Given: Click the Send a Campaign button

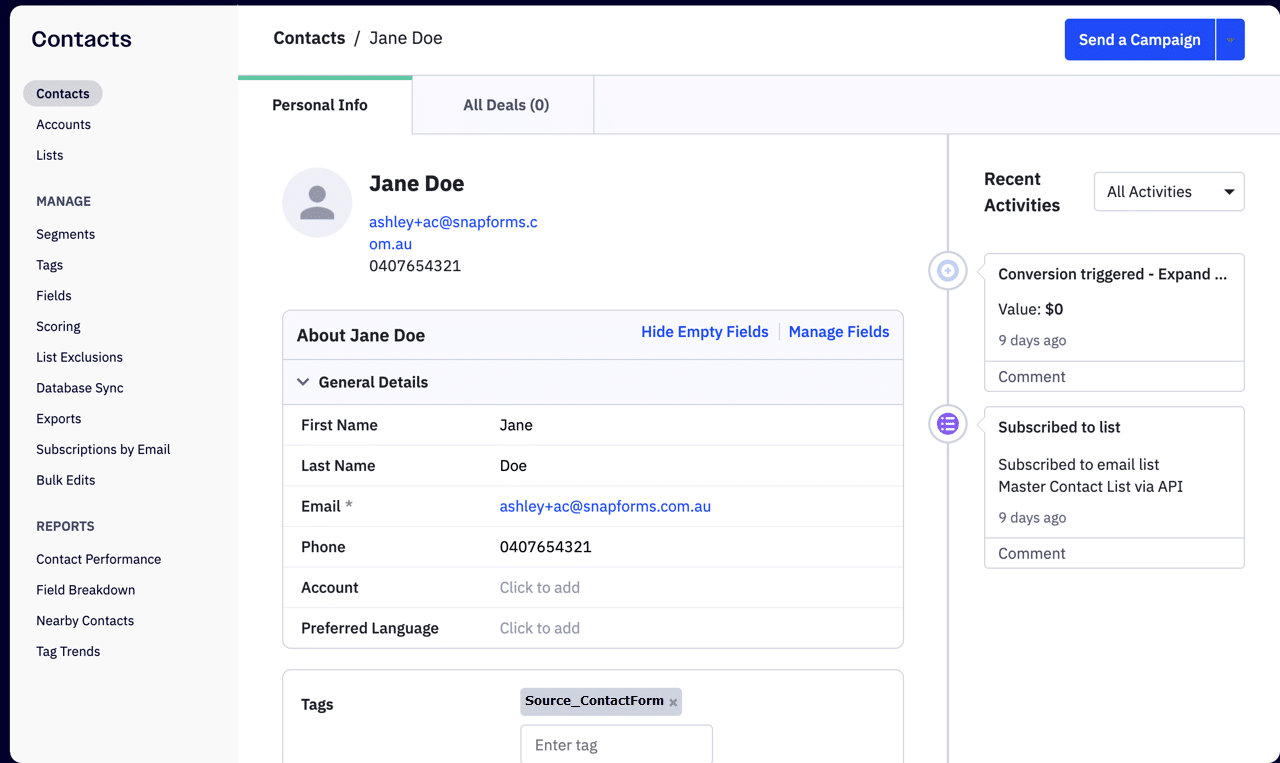Looking at the screenshot, I should 1139,39.
